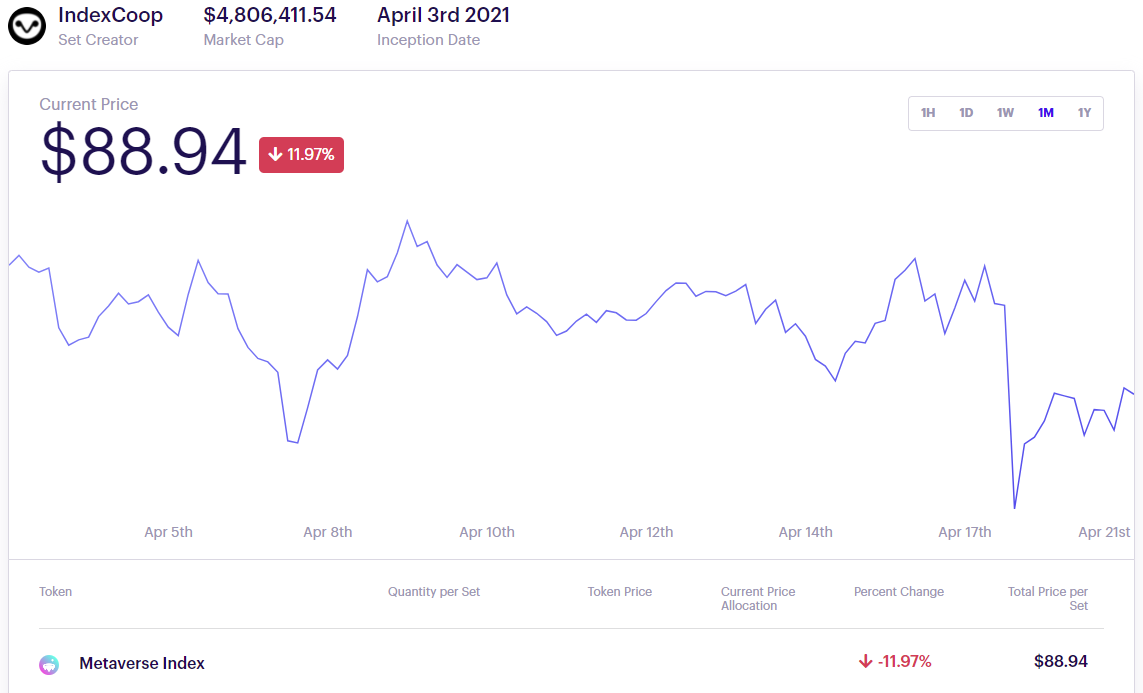
Task: Click the Token column header
Action: click(56, 592)
